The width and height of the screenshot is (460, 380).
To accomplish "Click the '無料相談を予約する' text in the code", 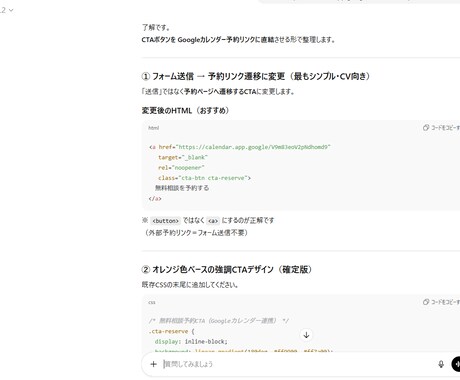I will pyautogui.click(x=182, y=188).
